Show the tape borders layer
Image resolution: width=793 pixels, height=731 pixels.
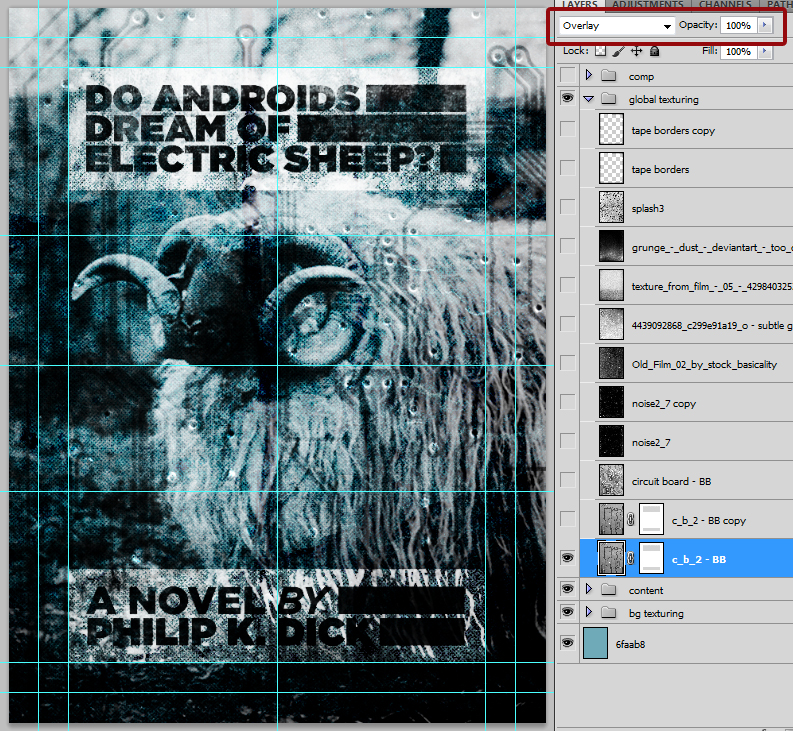coord(567,168)
